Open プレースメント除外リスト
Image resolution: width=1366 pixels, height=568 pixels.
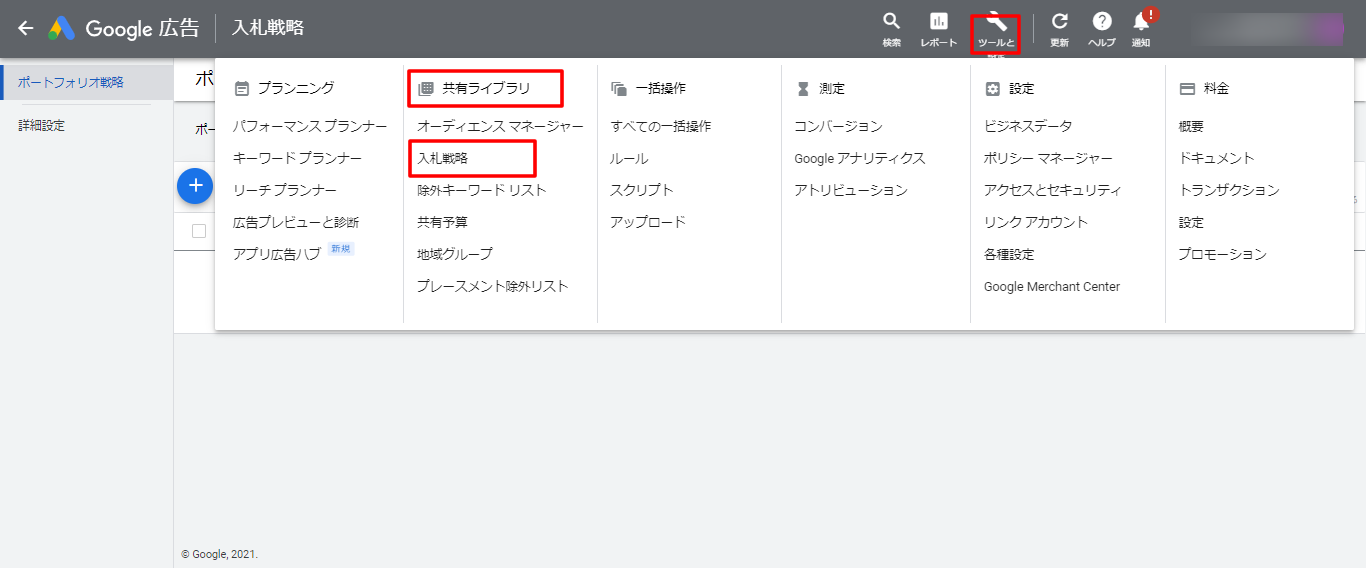point(492,286)
